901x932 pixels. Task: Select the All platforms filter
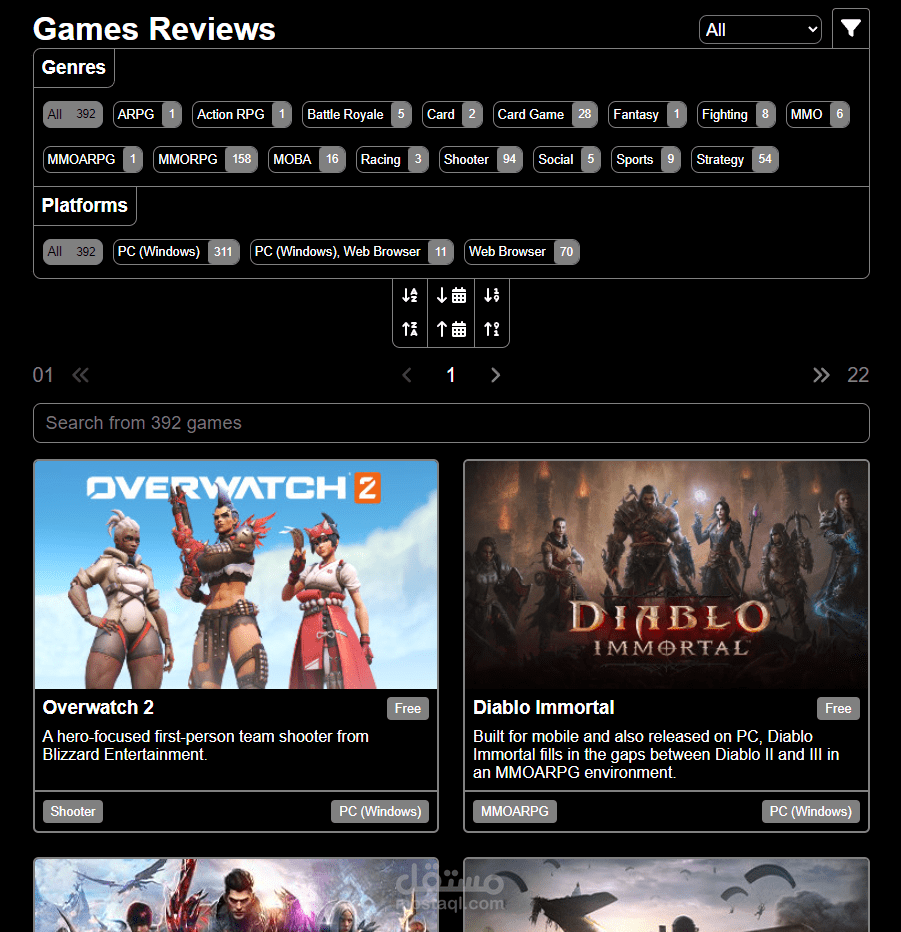(x=73, y=251)
